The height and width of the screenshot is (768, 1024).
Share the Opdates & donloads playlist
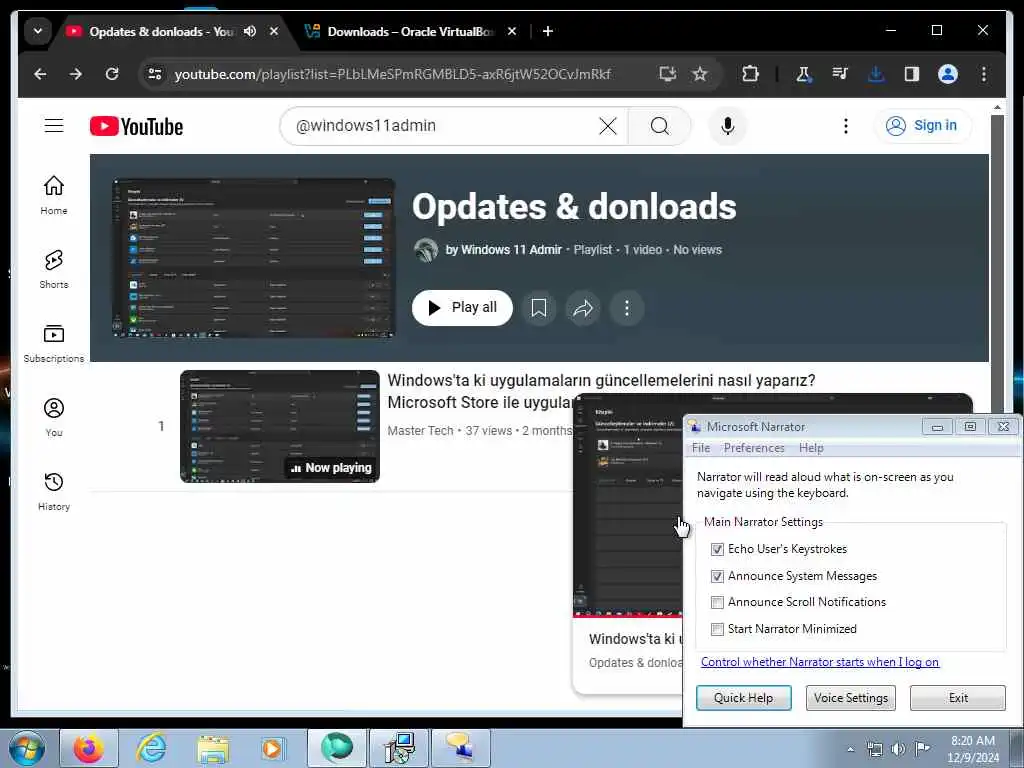pyautogui.click(x=583, y=308)
